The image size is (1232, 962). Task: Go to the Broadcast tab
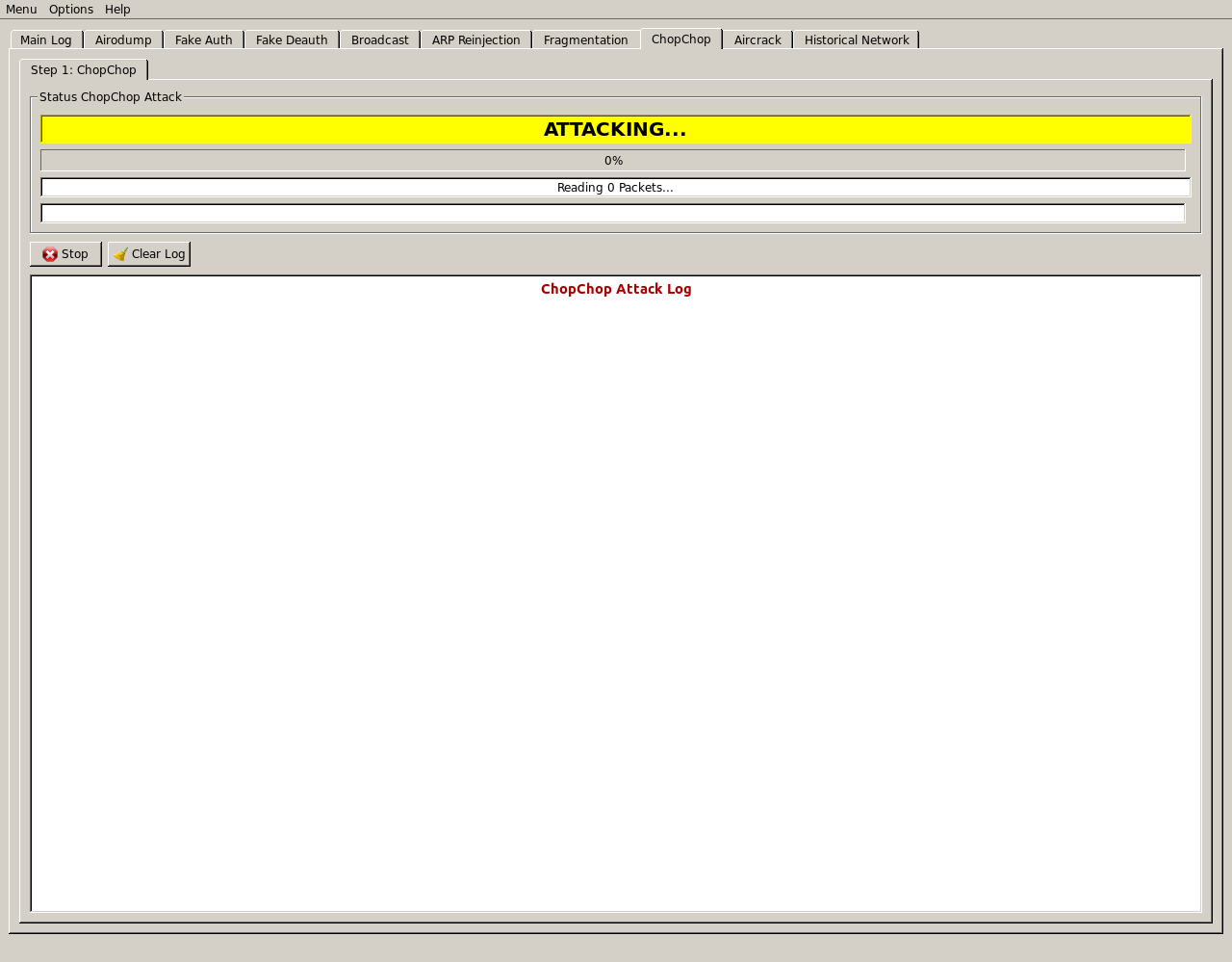pyautogui.click(x=380, y=40)
